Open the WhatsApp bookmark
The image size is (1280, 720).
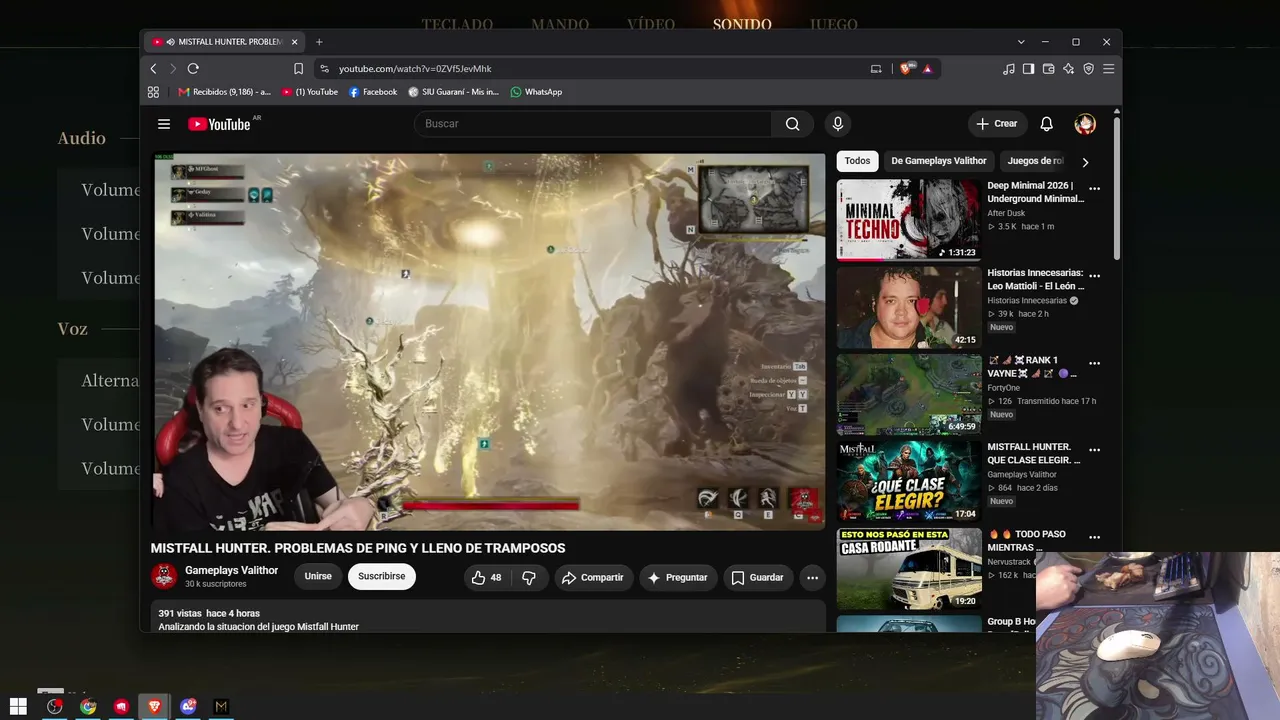point(536,92)
